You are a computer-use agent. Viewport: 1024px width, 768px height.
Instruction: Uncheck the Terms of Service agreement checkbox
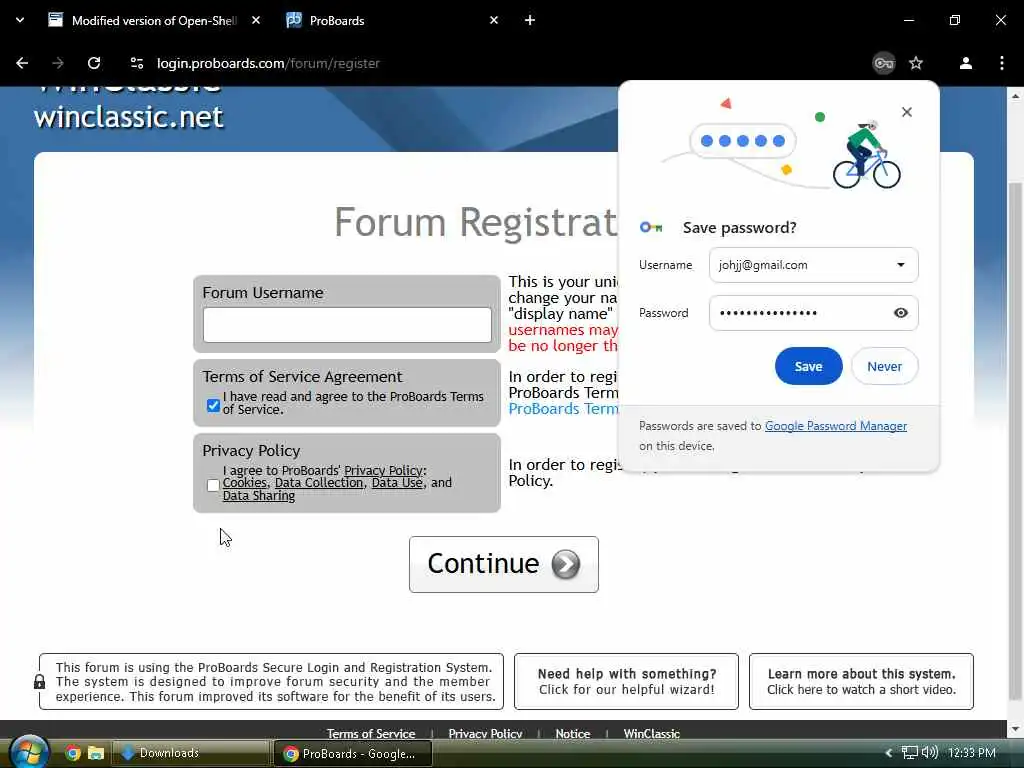[x=213, y=405]
